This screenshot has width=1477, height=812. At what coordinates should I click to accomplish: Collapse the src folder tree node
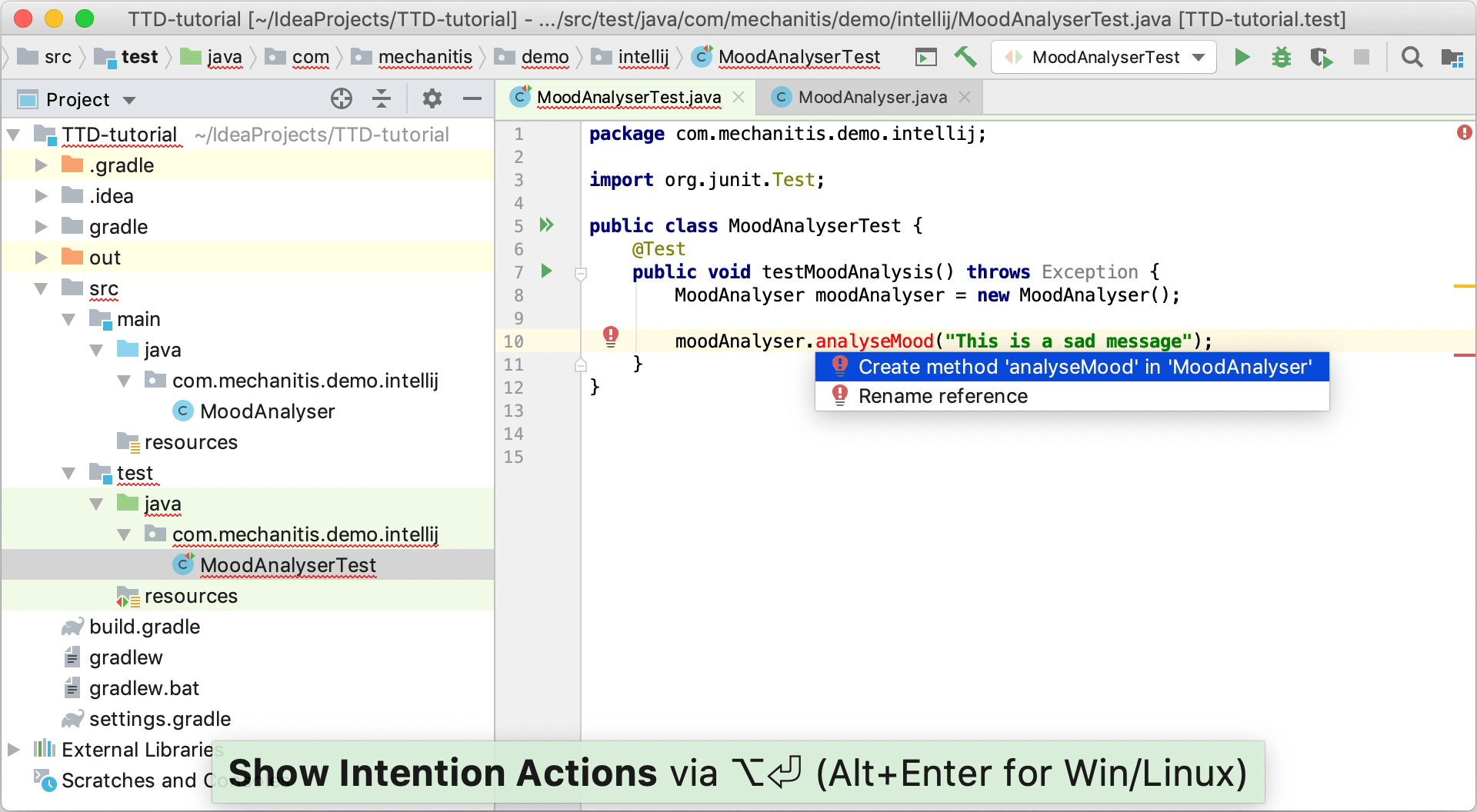coord(42,288)
